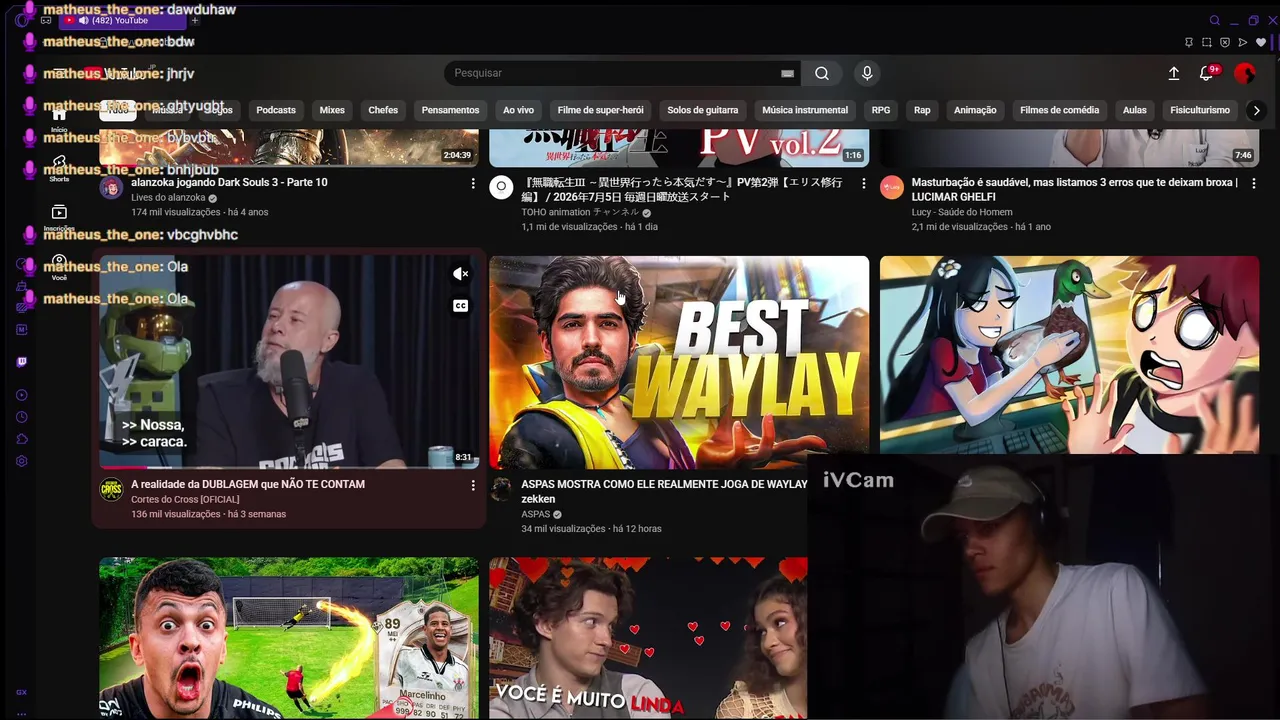Open the Cortes do Cross channel avatar
Viewport: 1280px width, 720px height.
[111, 489]
